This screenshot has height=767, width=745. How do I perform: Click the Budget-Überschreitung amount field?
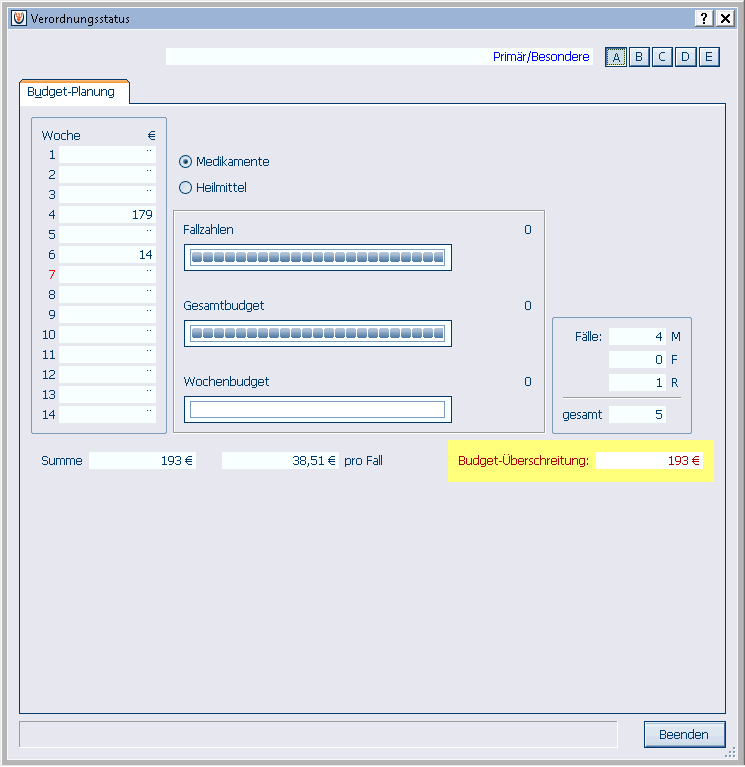(649, 461)
